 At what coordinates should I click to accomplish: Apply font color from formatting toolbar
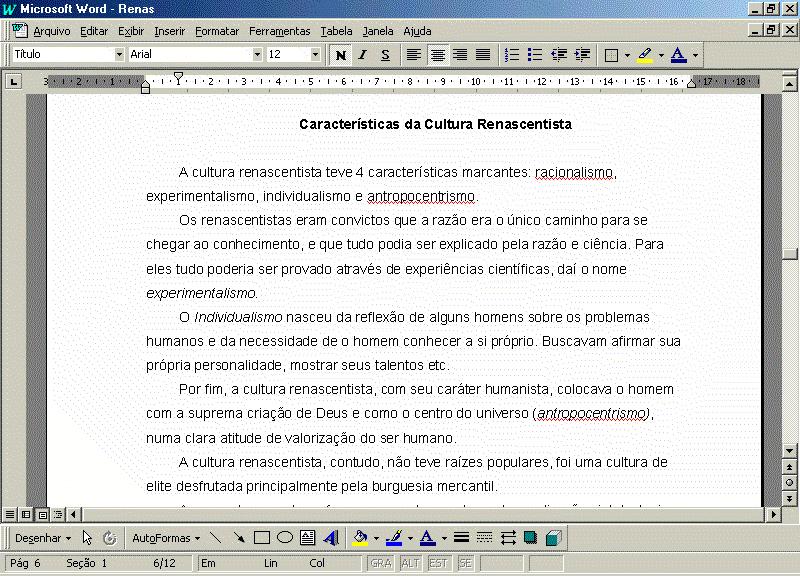pos(679,55)
